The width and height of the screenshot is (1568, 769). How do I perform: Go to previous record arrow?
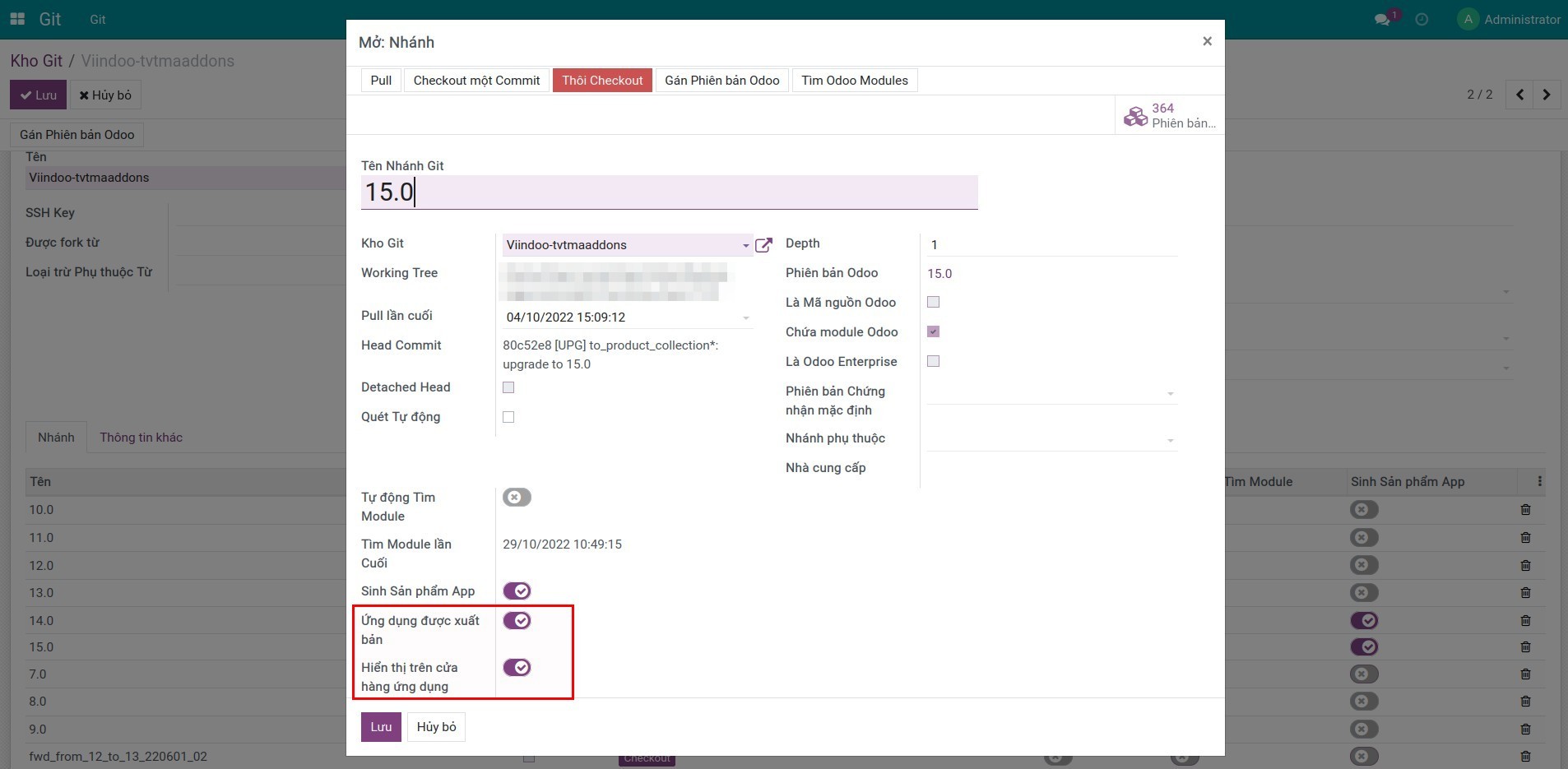[x=1519, y=95]
